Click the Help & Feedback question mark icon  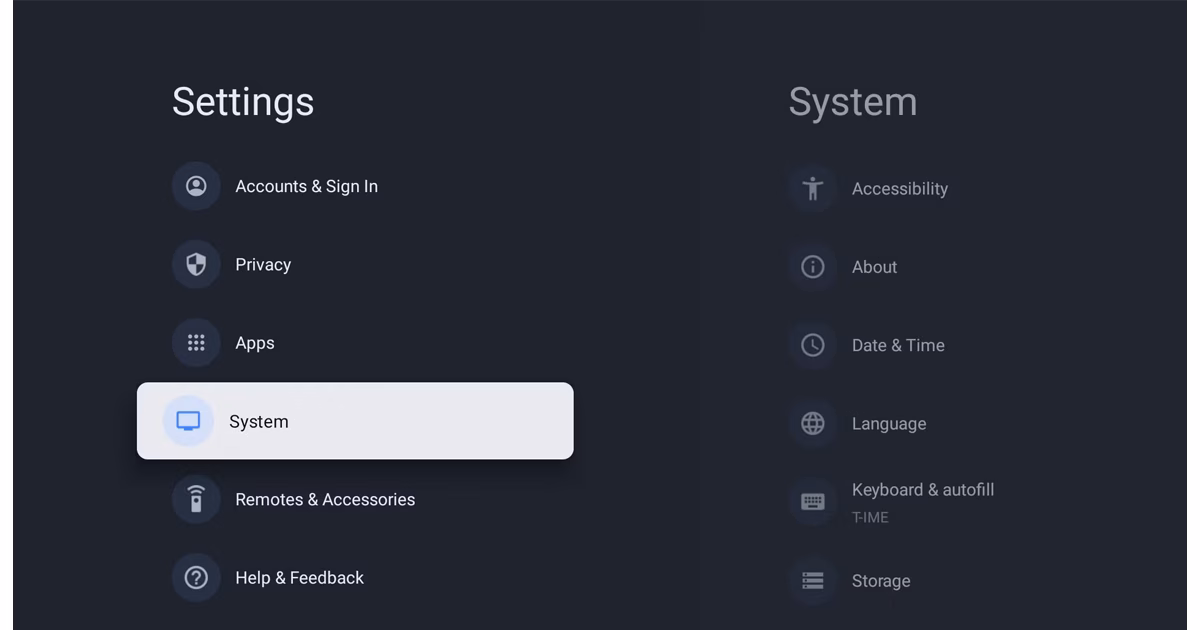196,578
